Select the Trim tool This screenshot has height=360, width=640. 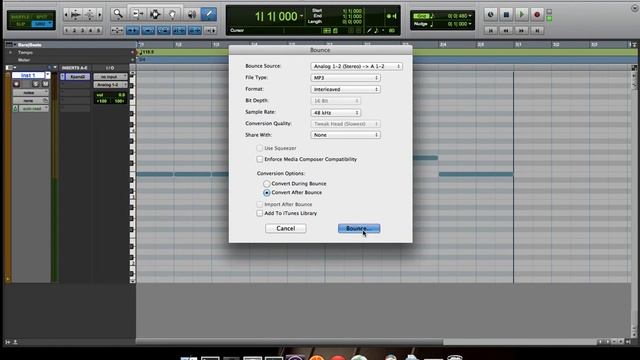137,14
